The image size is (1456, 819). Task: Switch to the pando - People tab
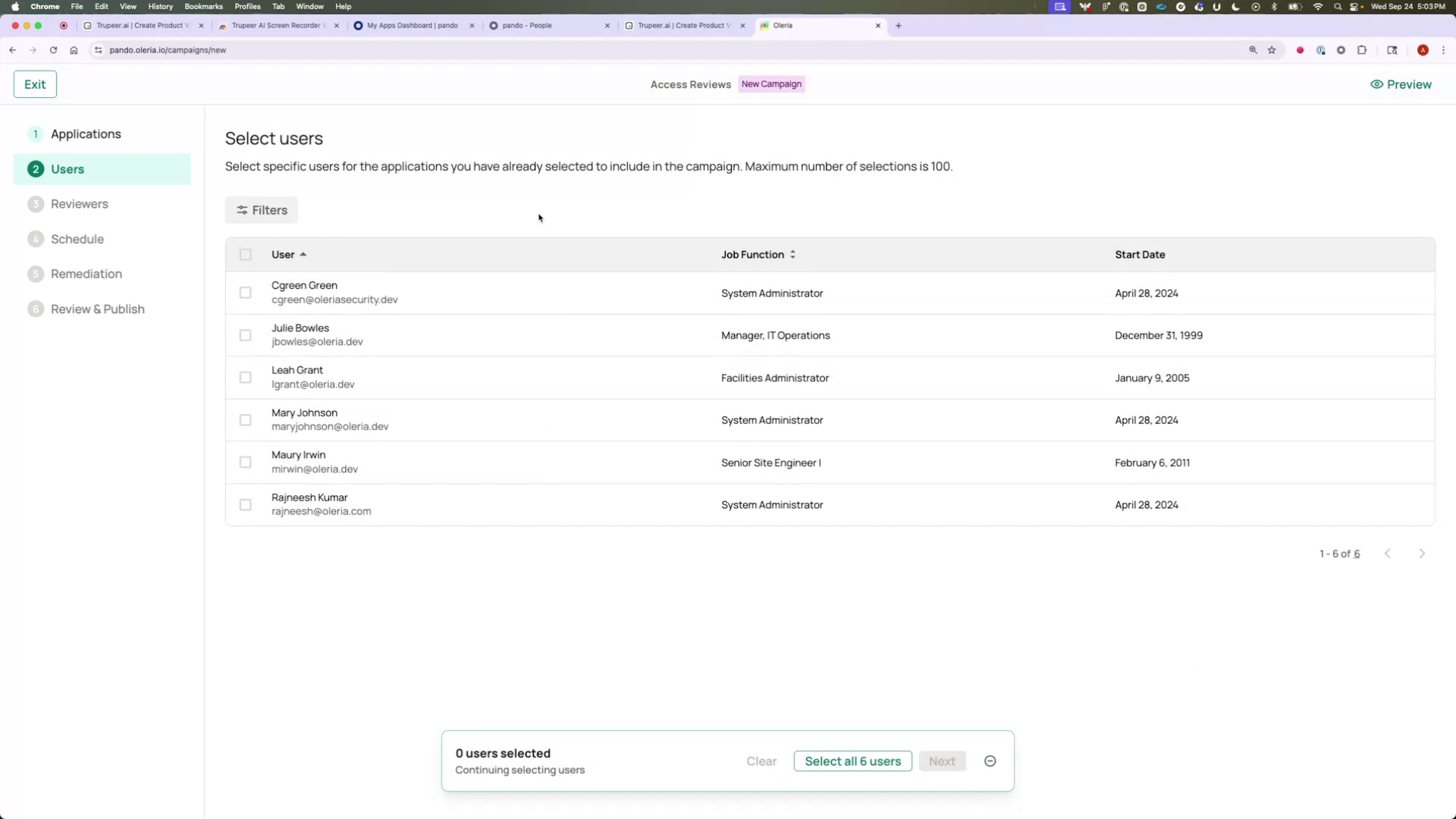click(538, 25)
